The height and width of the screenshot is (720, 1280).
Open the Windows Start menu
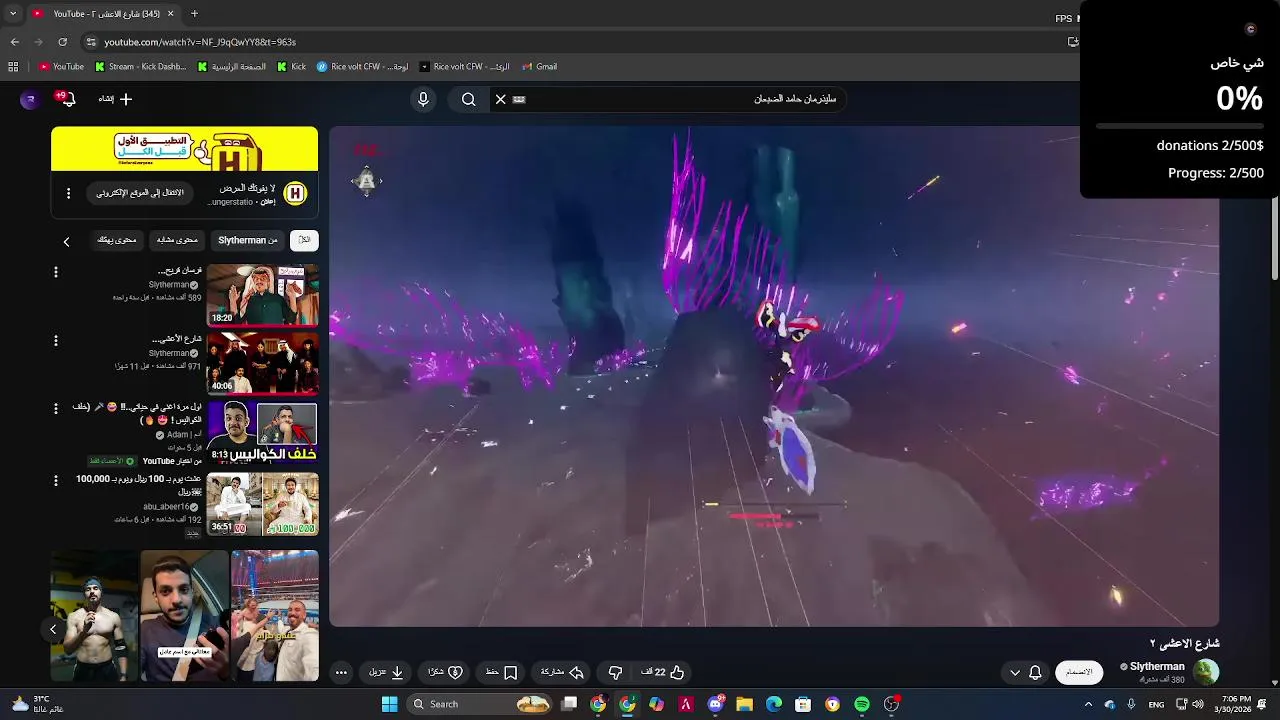(x=389, y=704)
